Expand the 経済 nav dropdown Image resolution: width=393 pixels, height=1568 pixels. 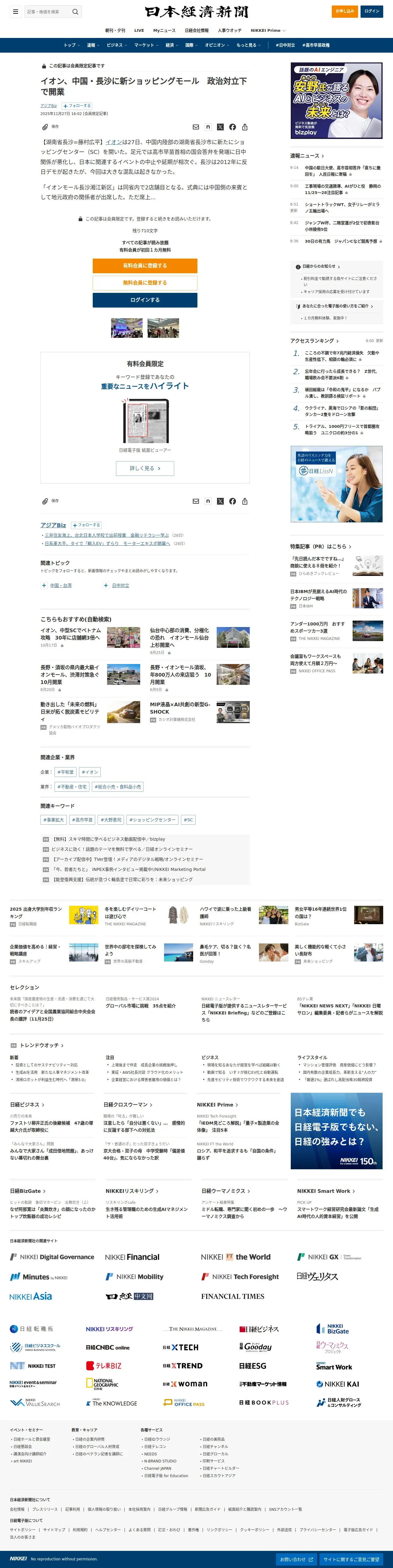tap(172, 45)
